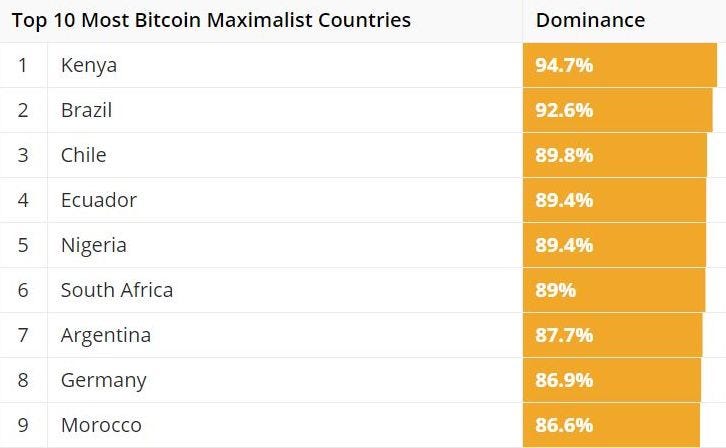Viewport: 726px width, 448px height.
Task: Click the Top 10 Most Bitcoin Maximalist Countries header
Action: 211,21
